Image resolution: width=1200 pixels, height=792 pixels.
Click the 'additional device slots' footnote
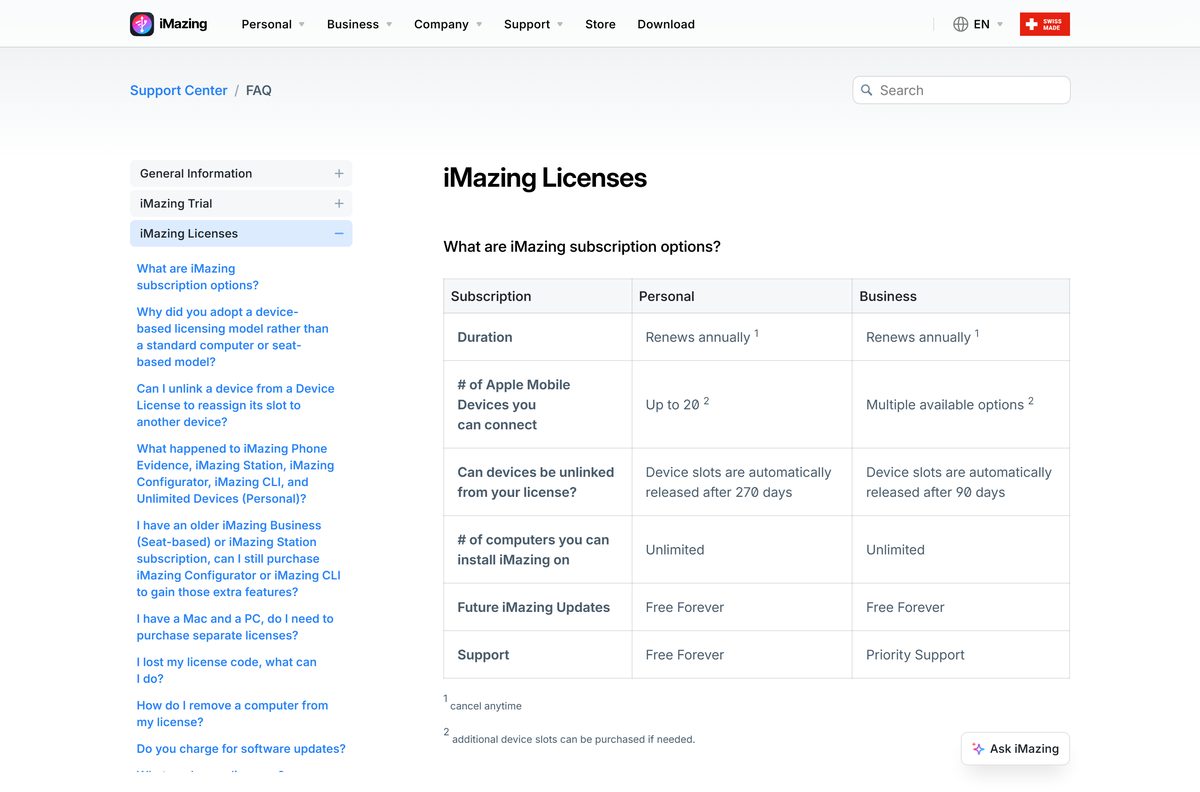pos(573,739)
